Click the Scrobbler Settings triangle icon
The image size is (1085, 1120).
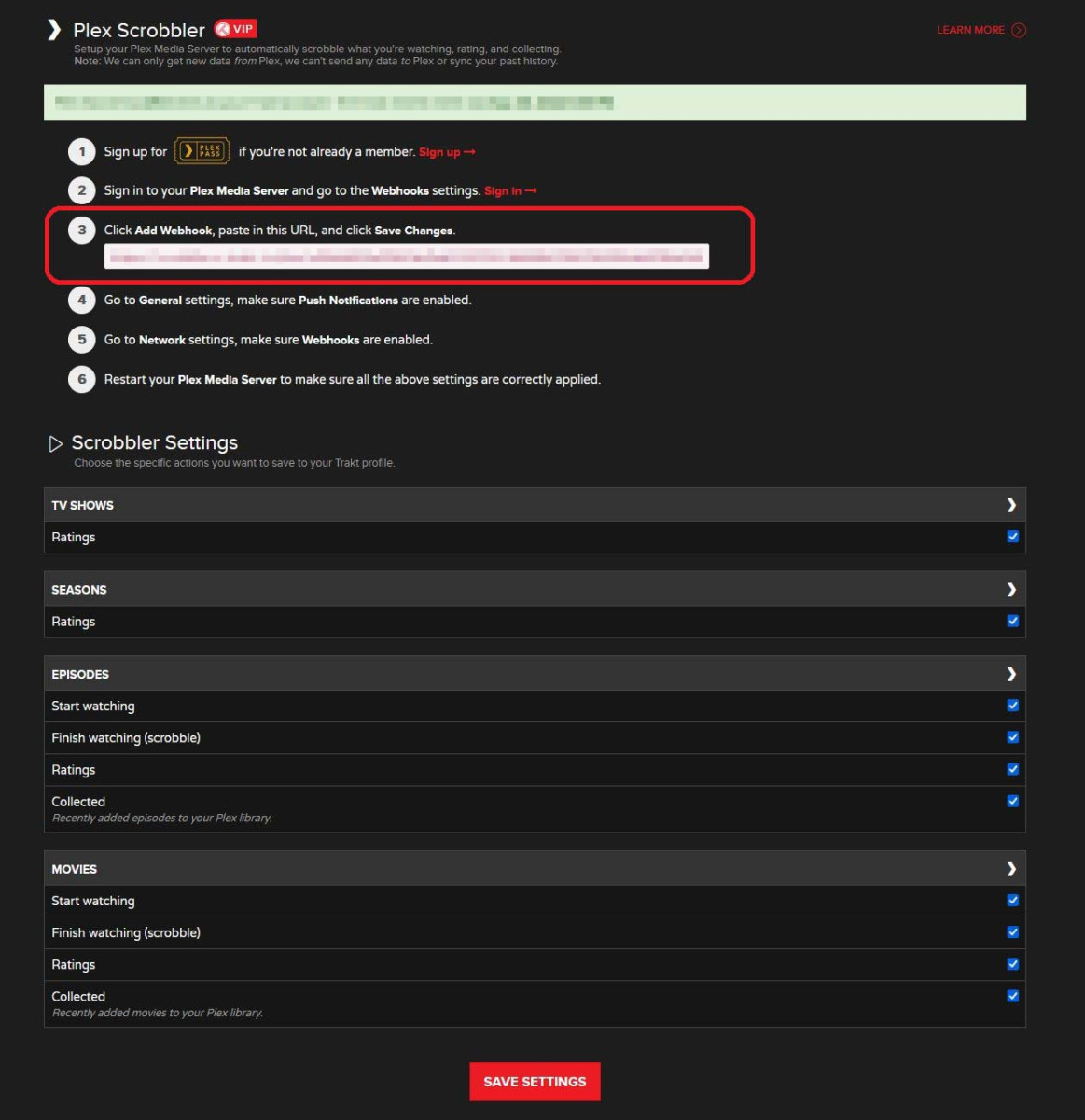tap(55, 443)
